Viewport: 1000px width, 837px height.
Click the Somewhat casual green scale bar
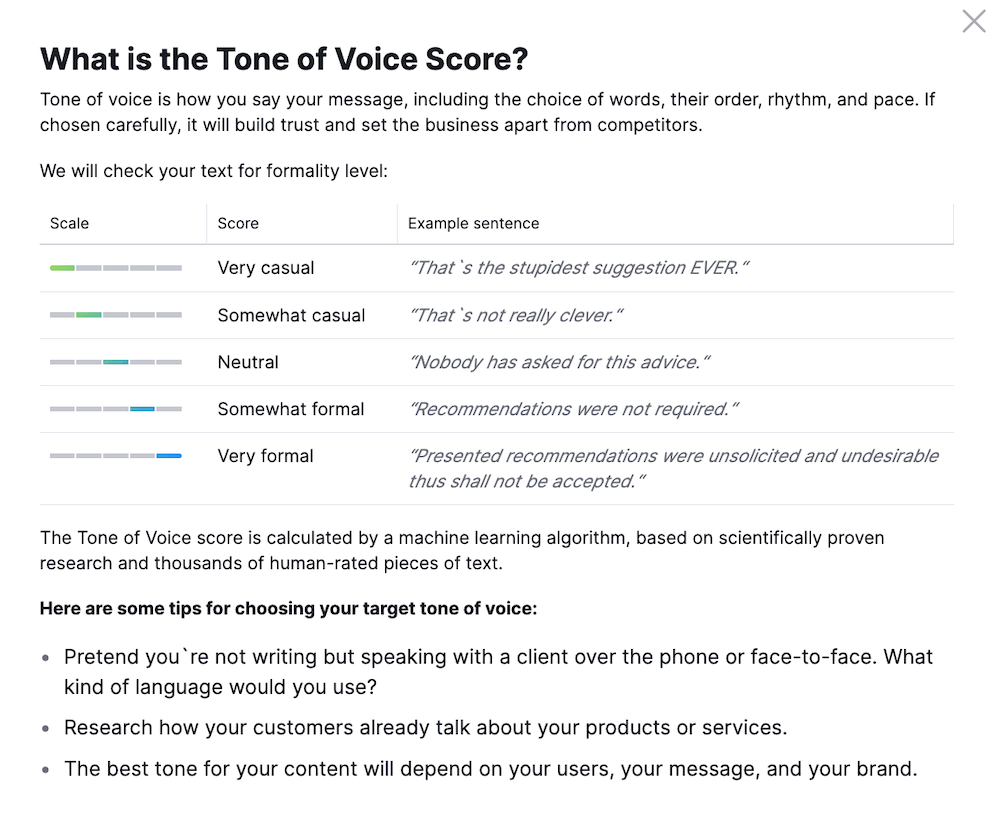[88, 315]
